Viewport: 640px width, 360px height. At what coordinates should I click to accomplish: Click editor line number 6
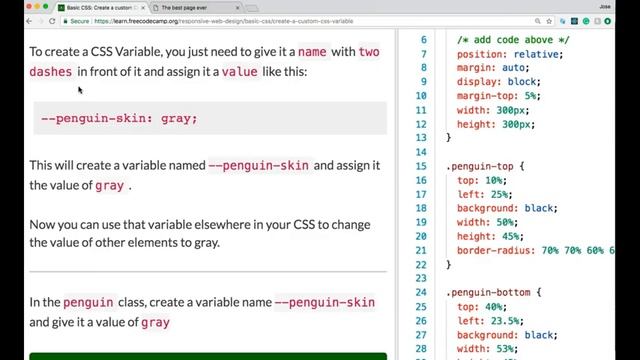pos(424,40)
